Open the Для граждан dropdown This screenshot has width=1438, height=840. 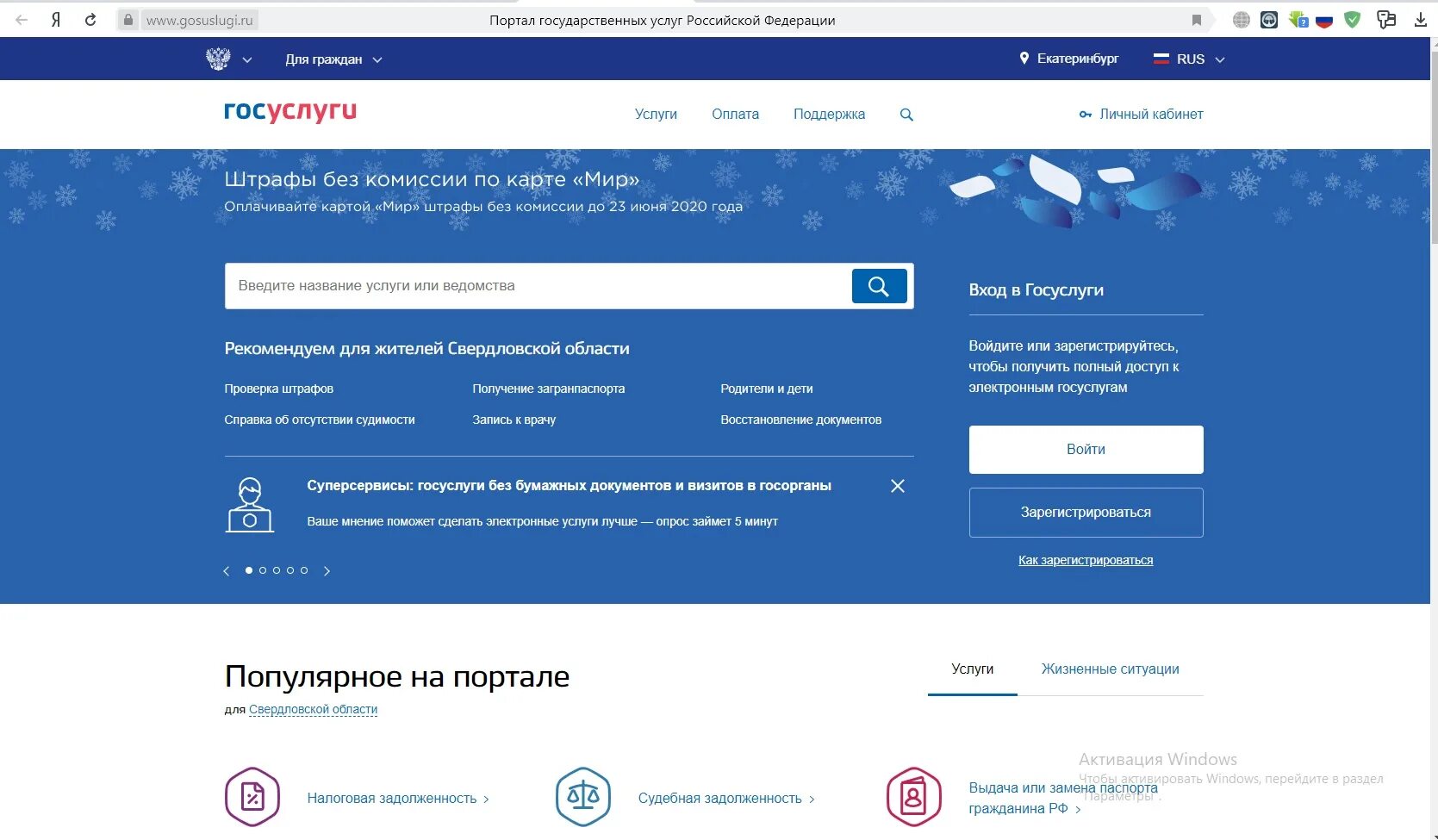pyautogui.click(x=333, y=59)
